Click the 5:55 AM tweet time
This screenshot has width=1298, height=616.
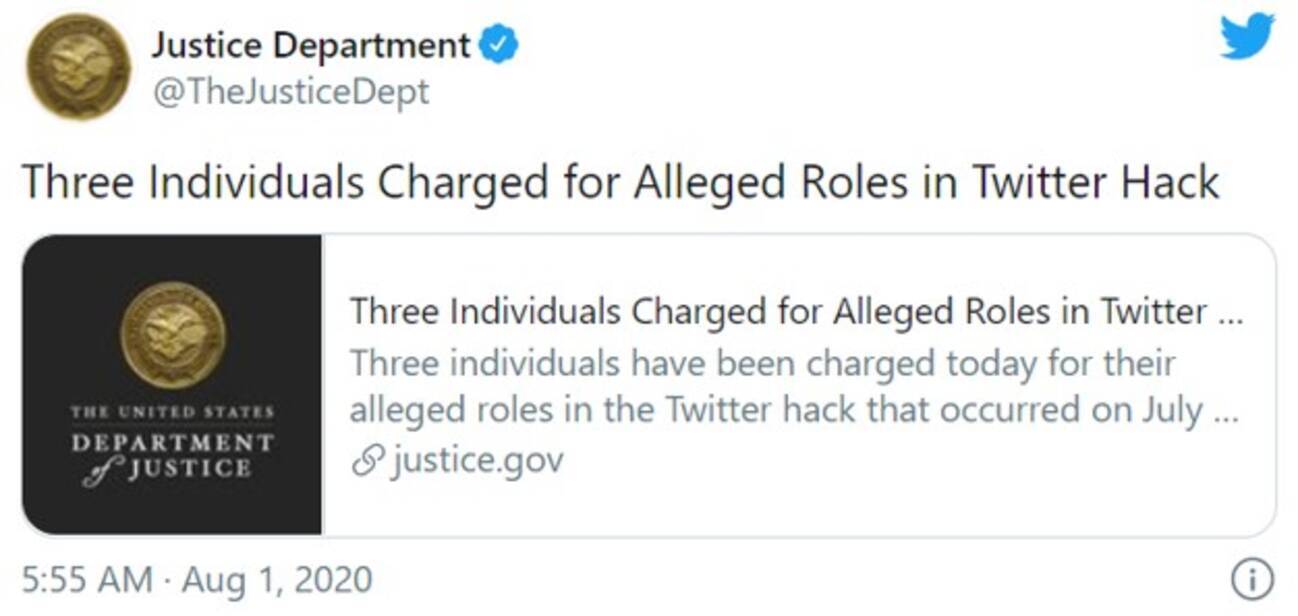coord(88,579)
